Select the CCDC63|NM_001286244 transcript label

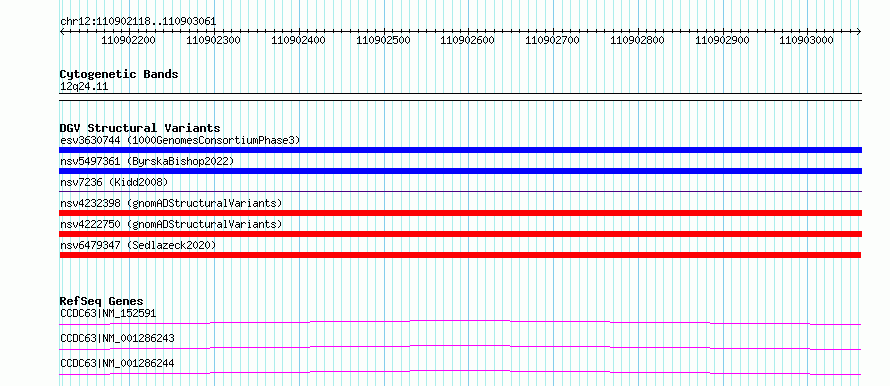pyautogui.click(x=117, y=363)
